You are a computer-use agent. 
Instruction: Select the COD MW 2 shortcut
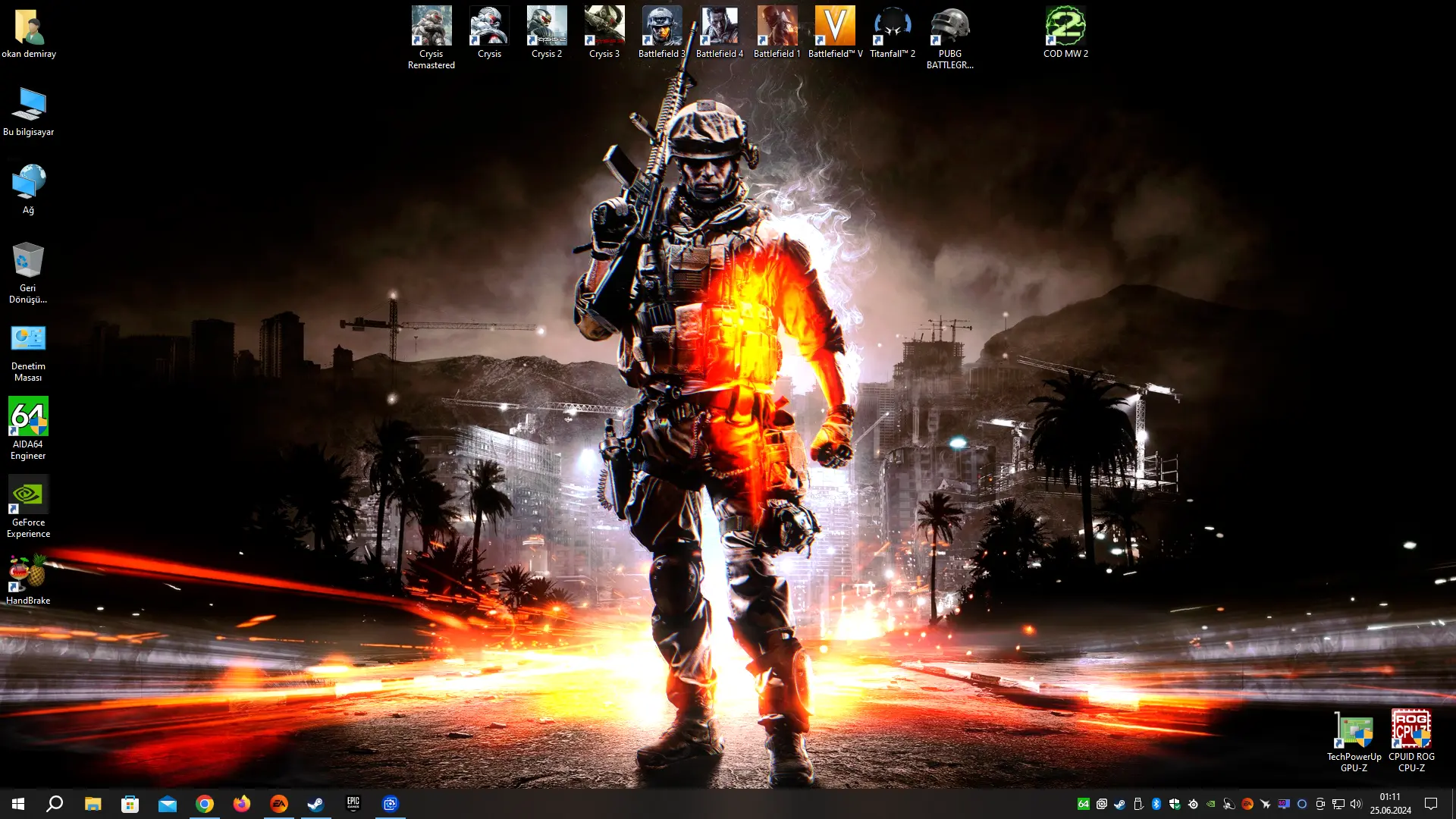coord(1065,33)
